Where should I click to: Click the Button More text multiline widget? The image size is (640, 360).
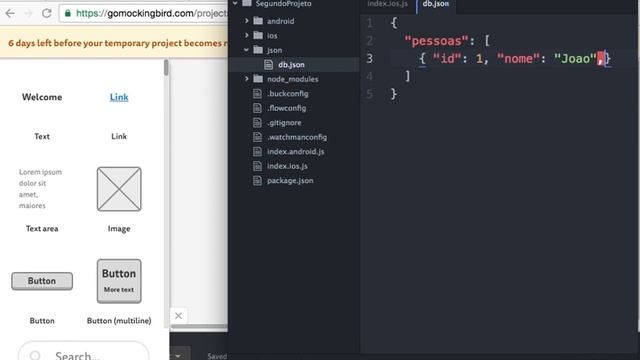[119, 281]
